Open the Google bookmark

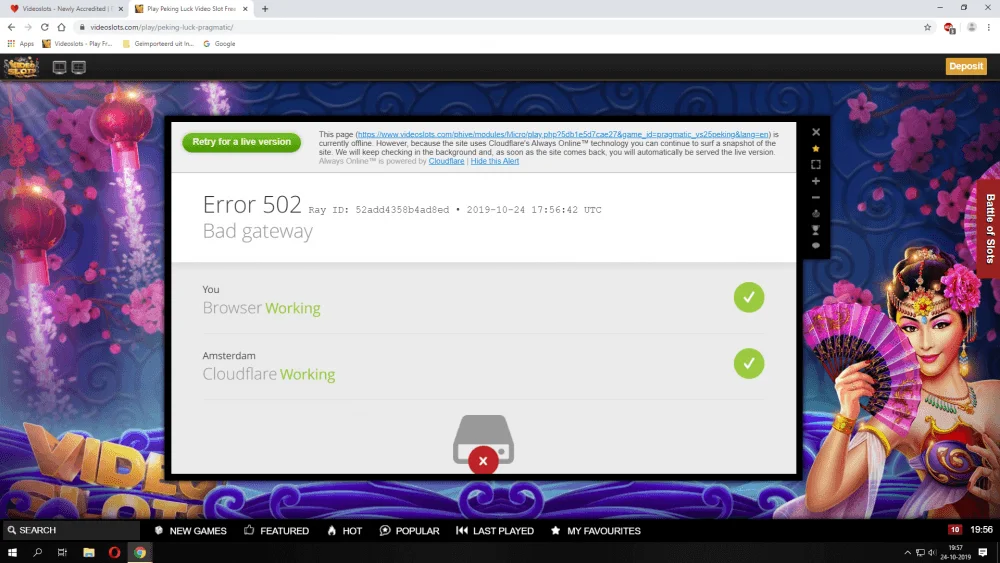click(x=219, y=44)
